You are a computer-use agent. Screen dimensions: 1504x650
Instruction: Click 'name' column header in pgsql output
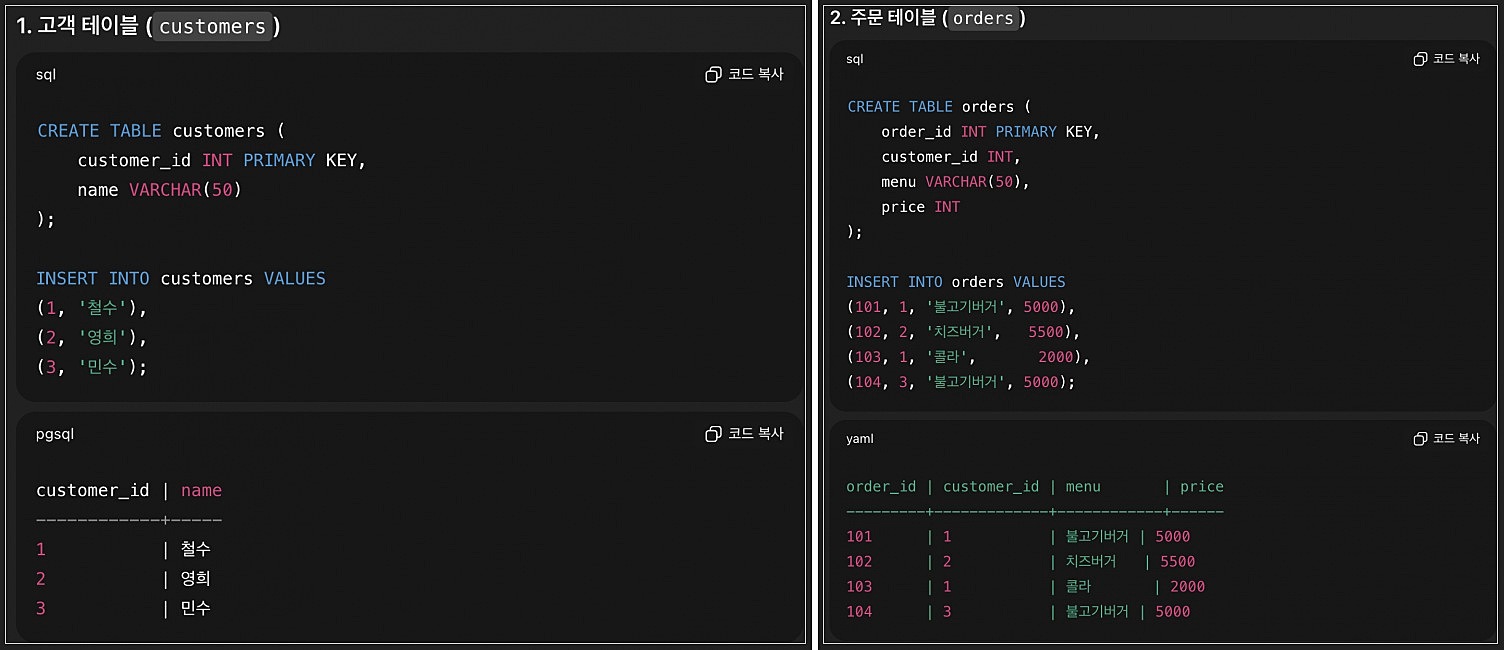[x=201, y=491]
